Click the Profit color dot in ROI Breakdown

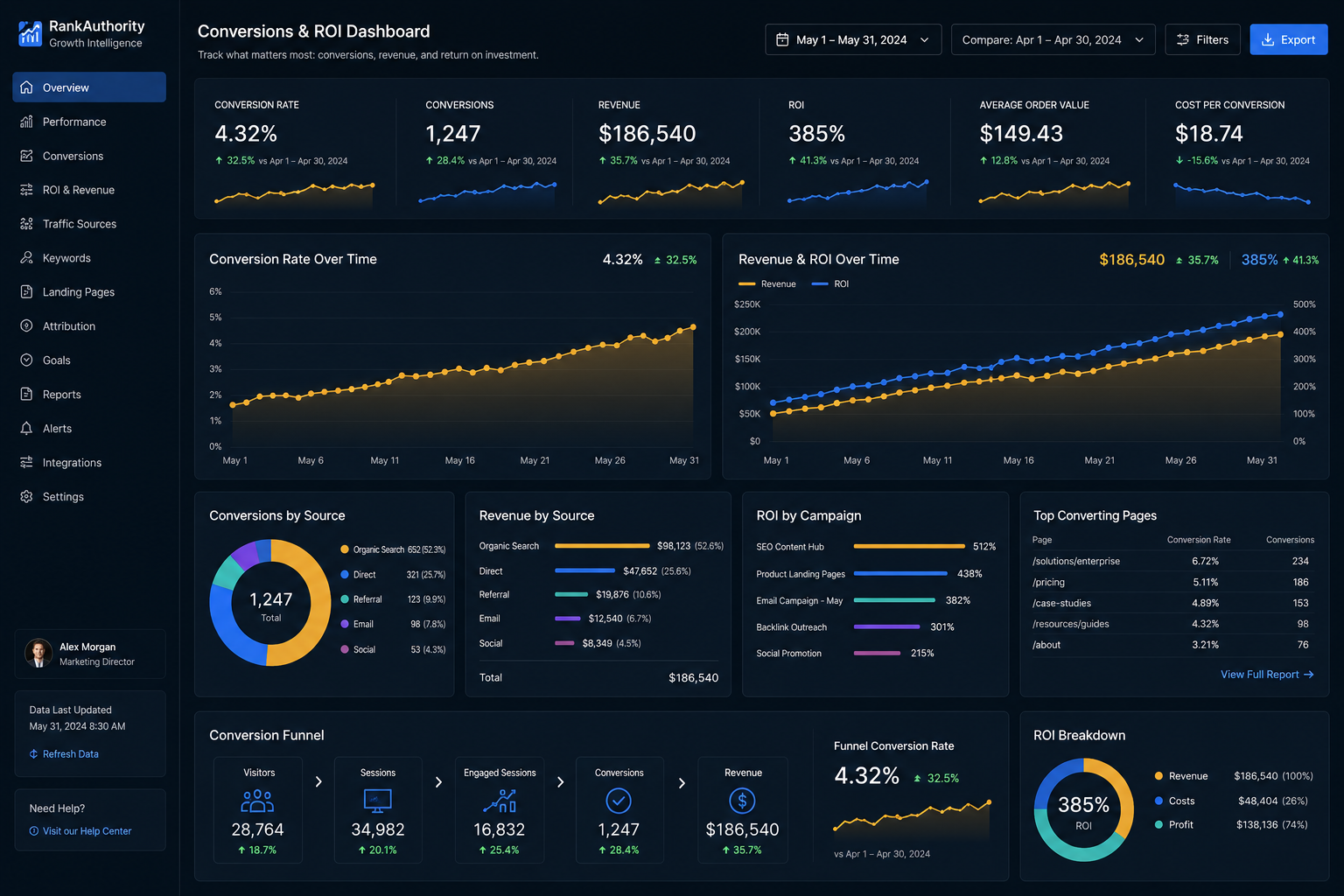click(x=1158, y=824)
